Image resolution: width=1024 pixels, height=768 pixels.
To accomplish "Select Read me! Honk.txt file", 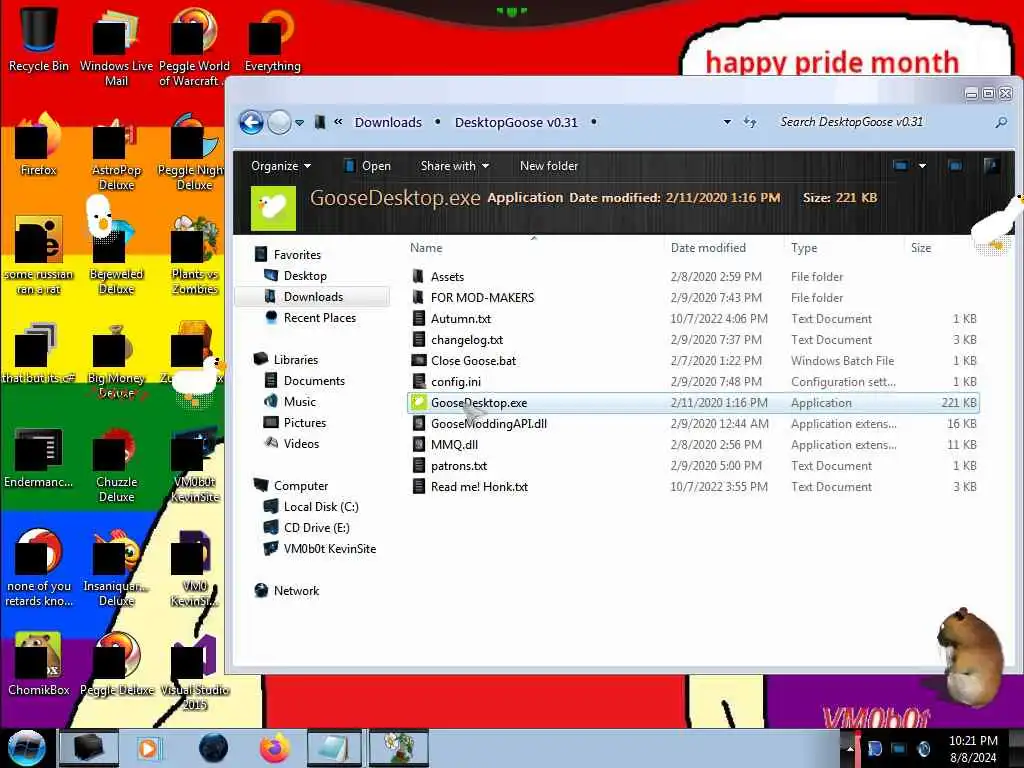I will [x=479, y=487].
